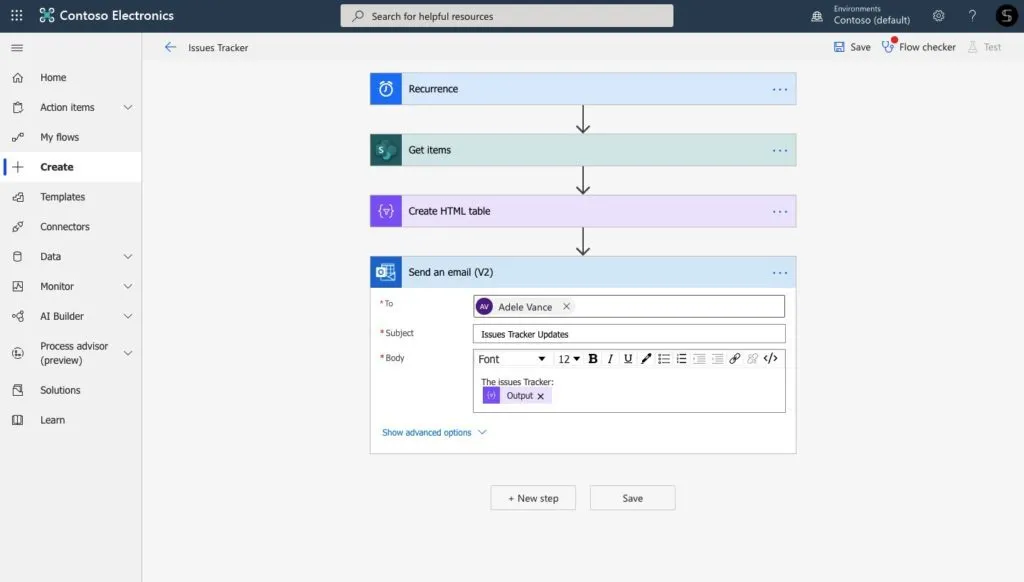1024x582 pixels.
Task: Open the Font dropdown in the body editor
Action: coord(511,359)
